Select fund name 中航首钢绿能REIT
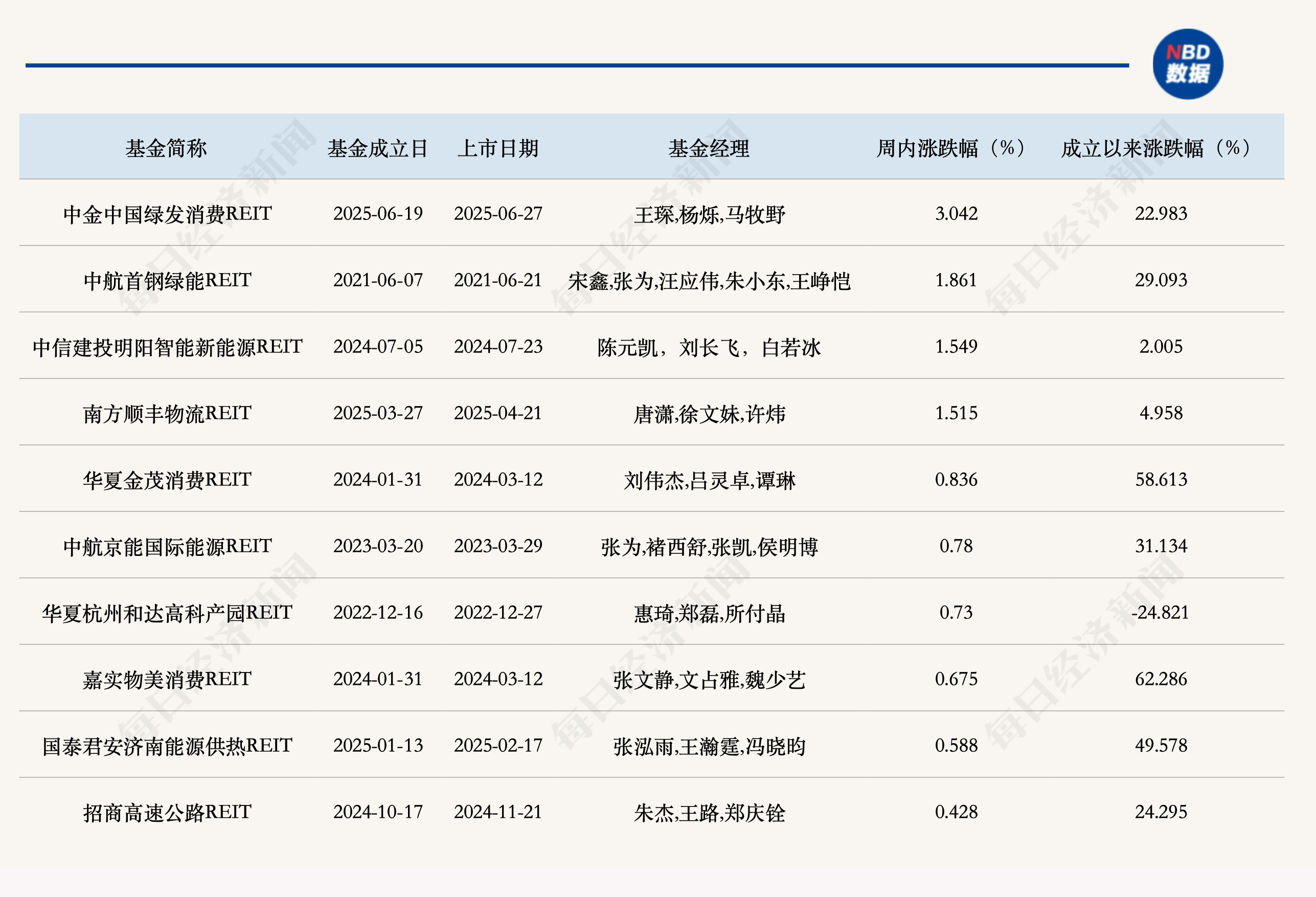The height and width of the screenshot is (897, 1316). point(168,280)
